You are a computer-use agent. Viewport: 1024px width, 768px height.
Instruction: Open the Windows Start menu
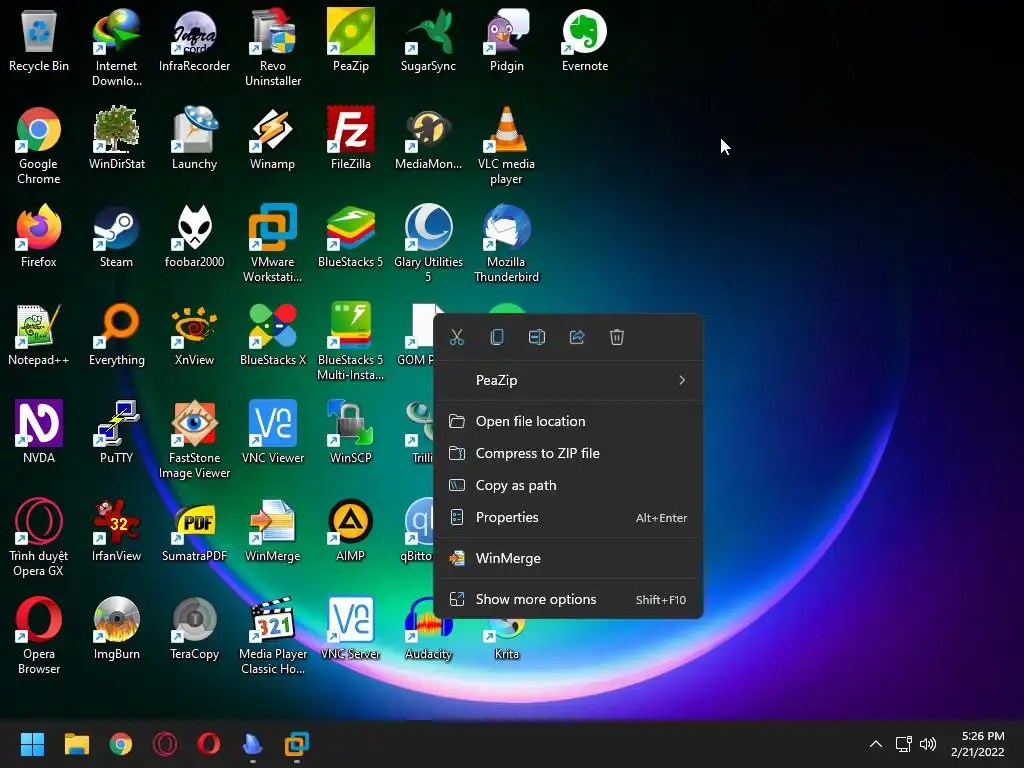point(32,744)
